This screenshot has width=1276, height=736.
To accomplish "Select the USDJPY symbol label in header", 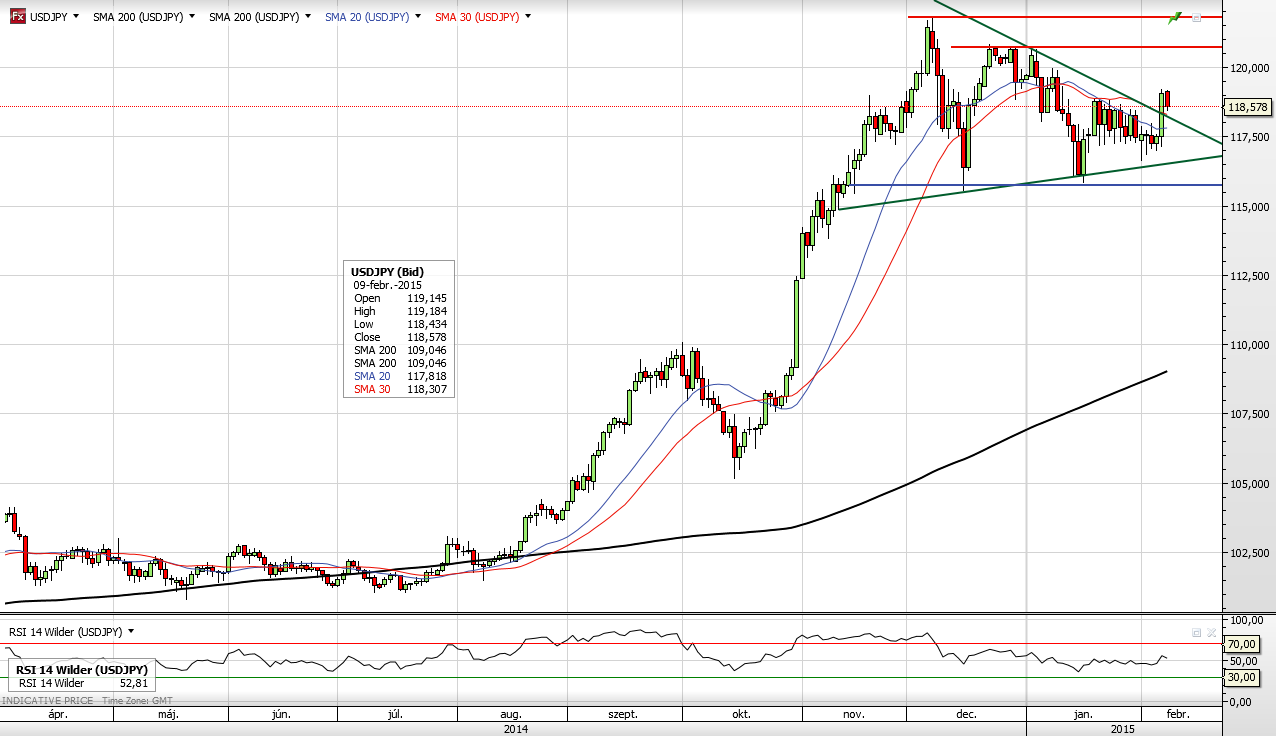I will click(49, 17).
